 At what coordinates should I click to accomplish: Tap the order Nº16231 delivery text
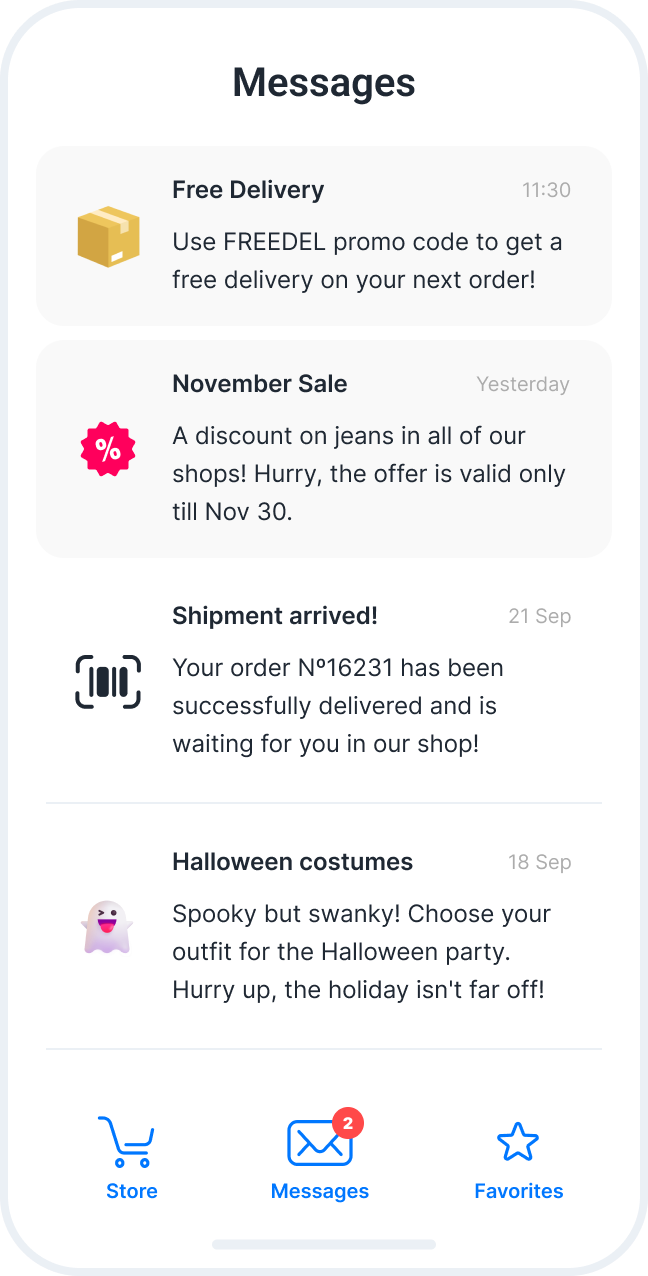coord(338,706)
